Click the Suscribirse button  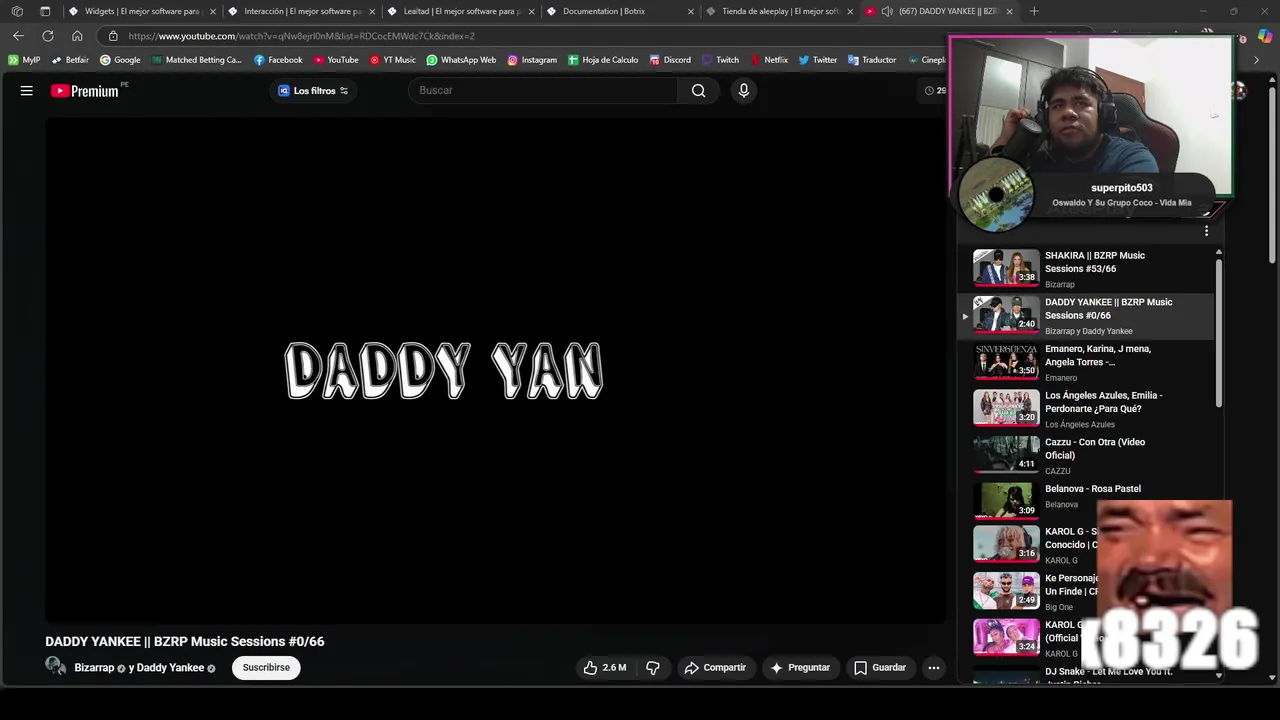coord(266,667)
